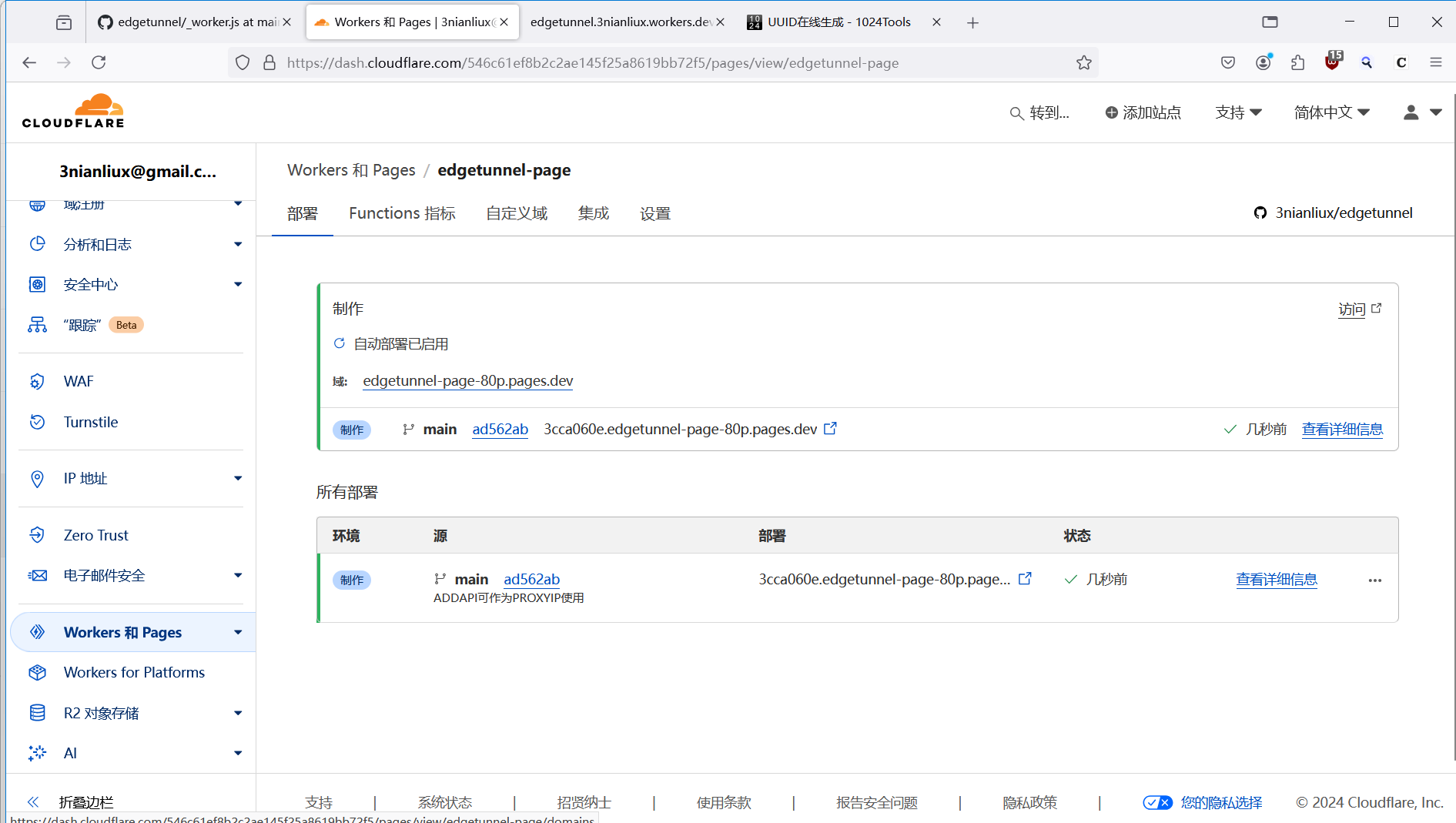
Task: Open the user account dropdown
Action: [1422, 112]
